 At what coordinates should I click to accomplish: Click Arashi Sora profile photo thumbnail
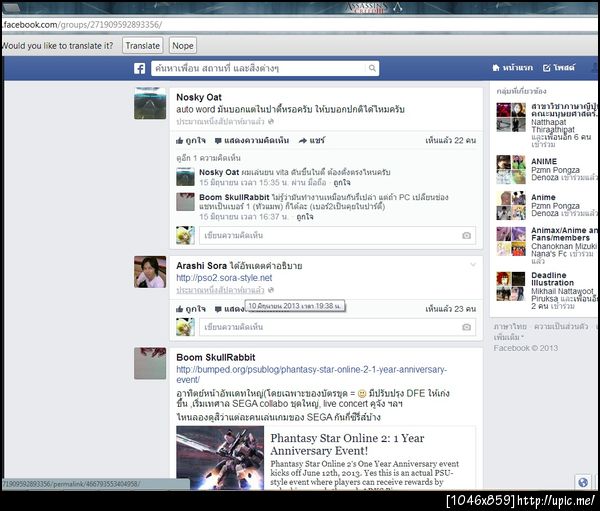point(150,272)
